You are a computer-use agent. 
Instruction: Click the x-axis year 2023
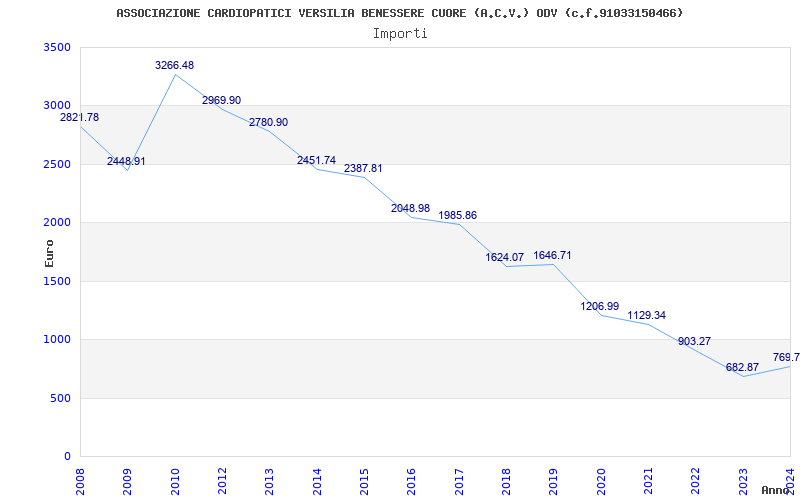pos(743,481)
